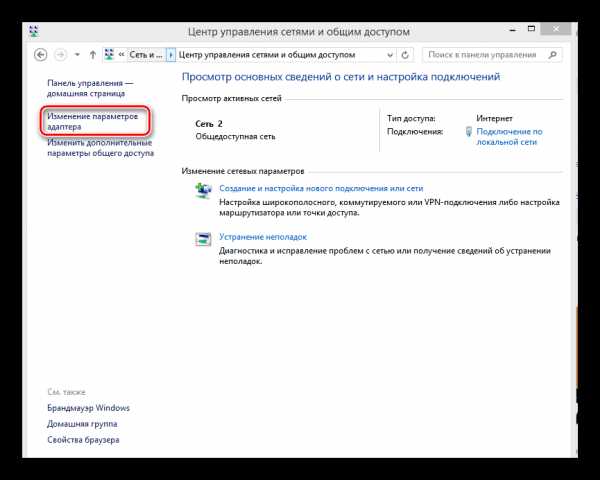Expand breadcrumb arrow after 'Сеть и ...'
Viewport: 600px width, 480px height.
coord(171,55)
